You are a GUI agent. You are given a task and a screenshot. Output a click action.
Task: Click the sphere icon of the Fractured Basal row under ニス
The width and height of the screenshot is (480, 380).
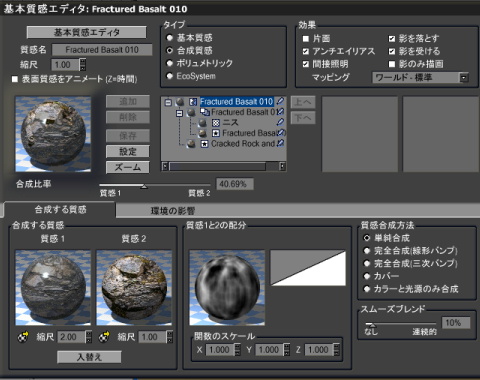202,133
